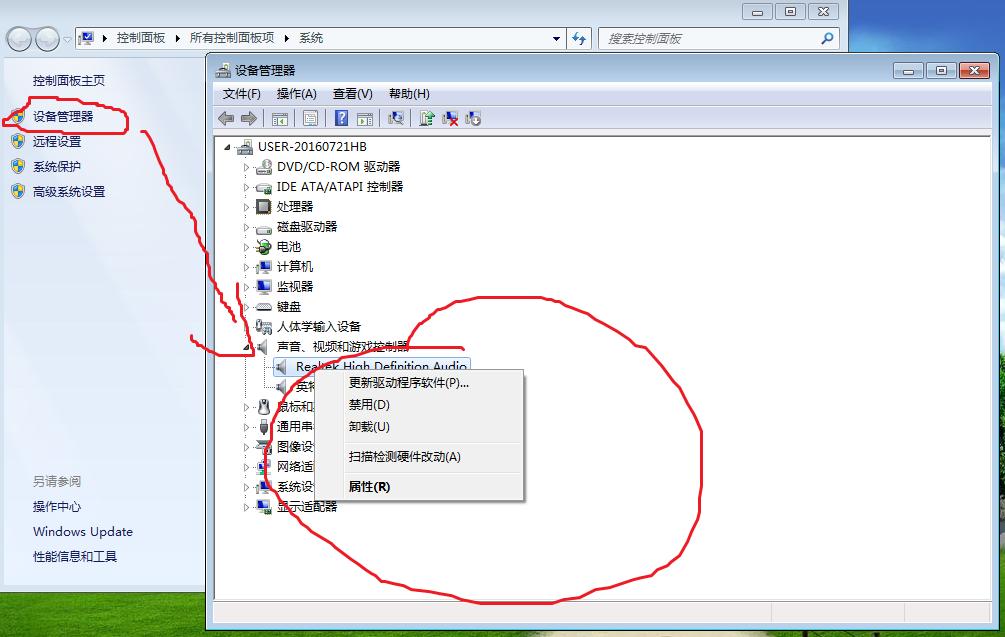The height and width of the screenshot is (637, 1005).
Task: Open the 查看(V) menu
Action: (x=353, y=94)
